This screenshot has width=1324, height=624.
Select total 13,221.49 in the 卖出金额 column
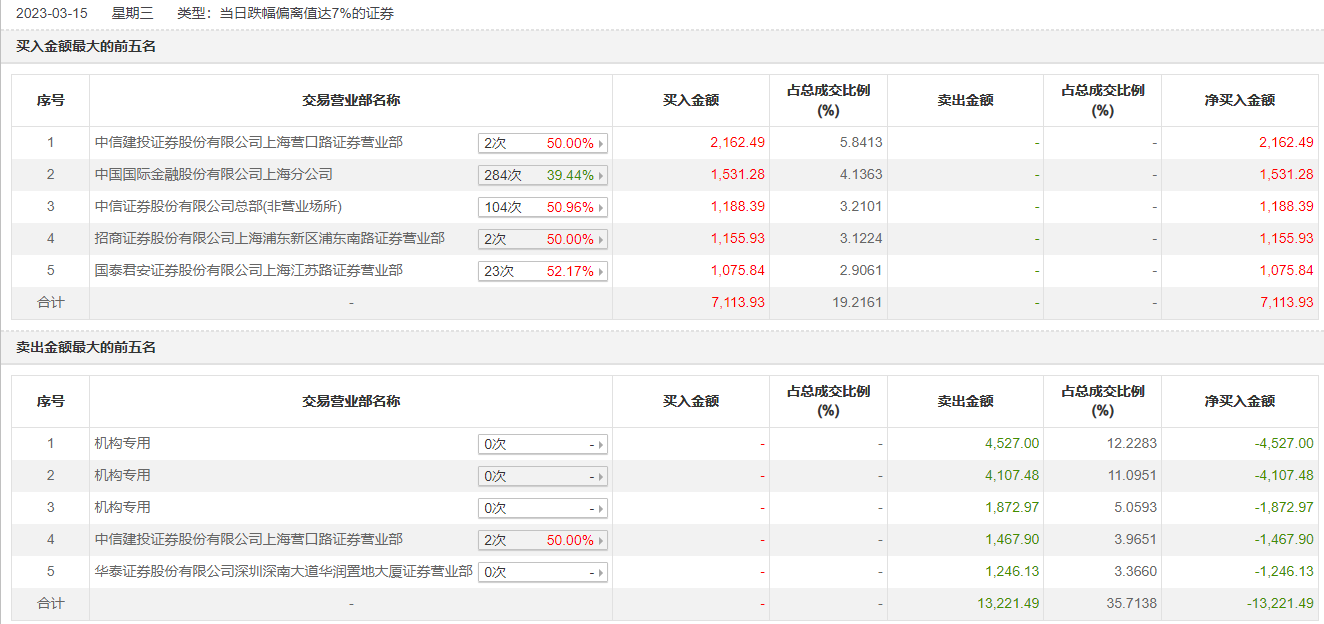pos(1008,604)
